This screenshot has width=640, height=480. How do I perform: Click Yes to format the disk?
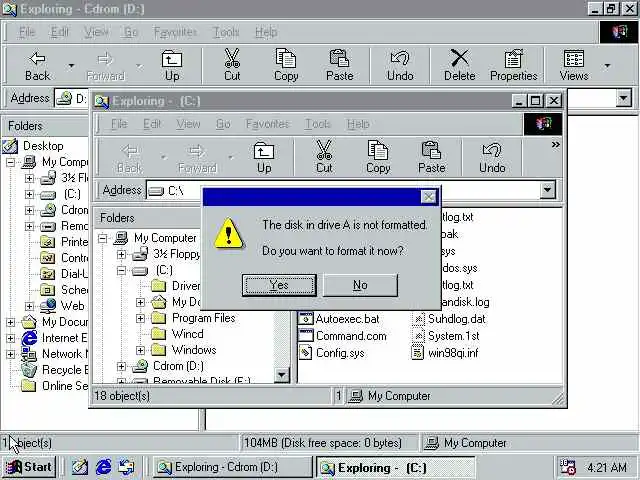tap(279, 285)
